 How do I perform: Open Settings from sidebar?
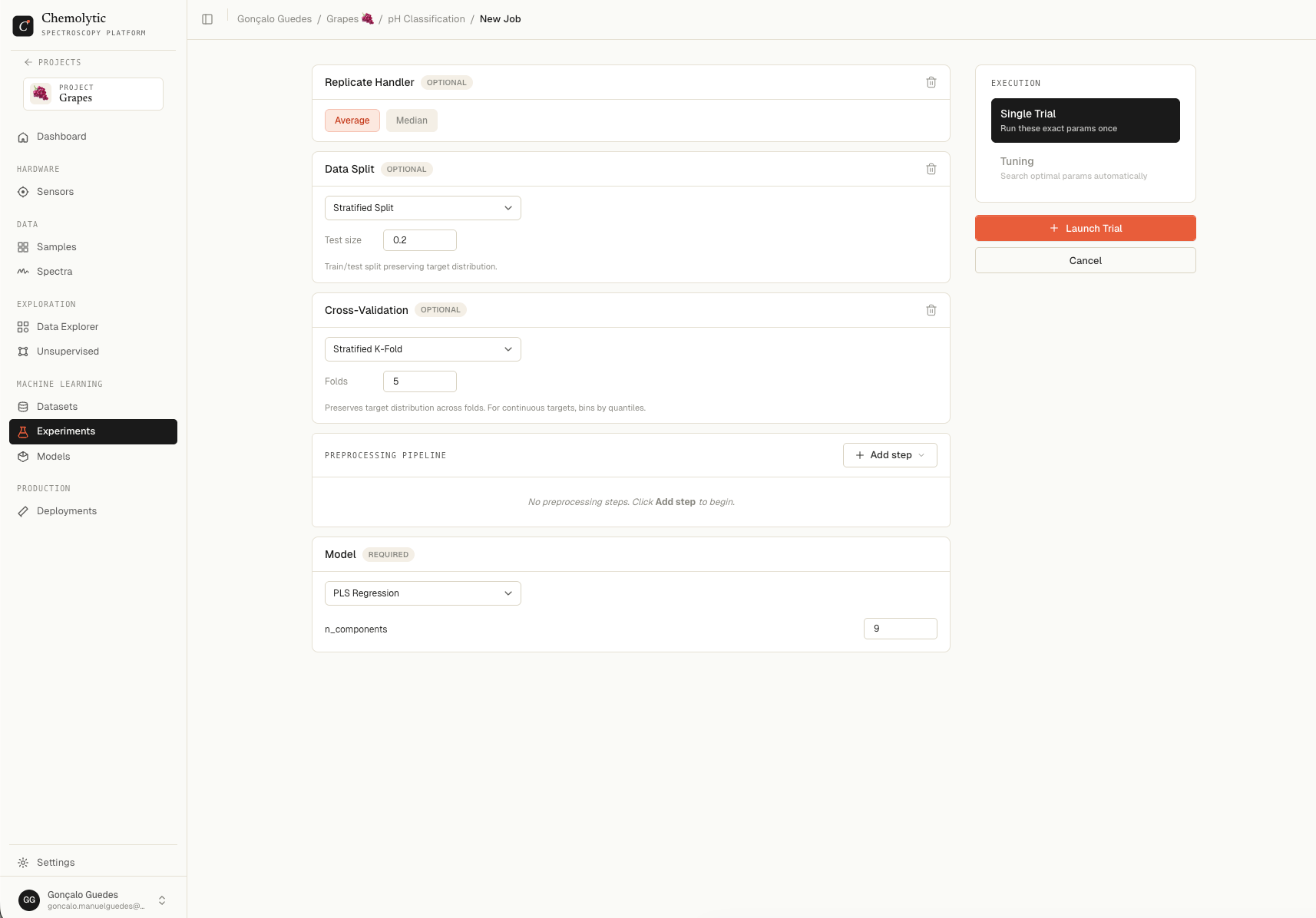93,863
